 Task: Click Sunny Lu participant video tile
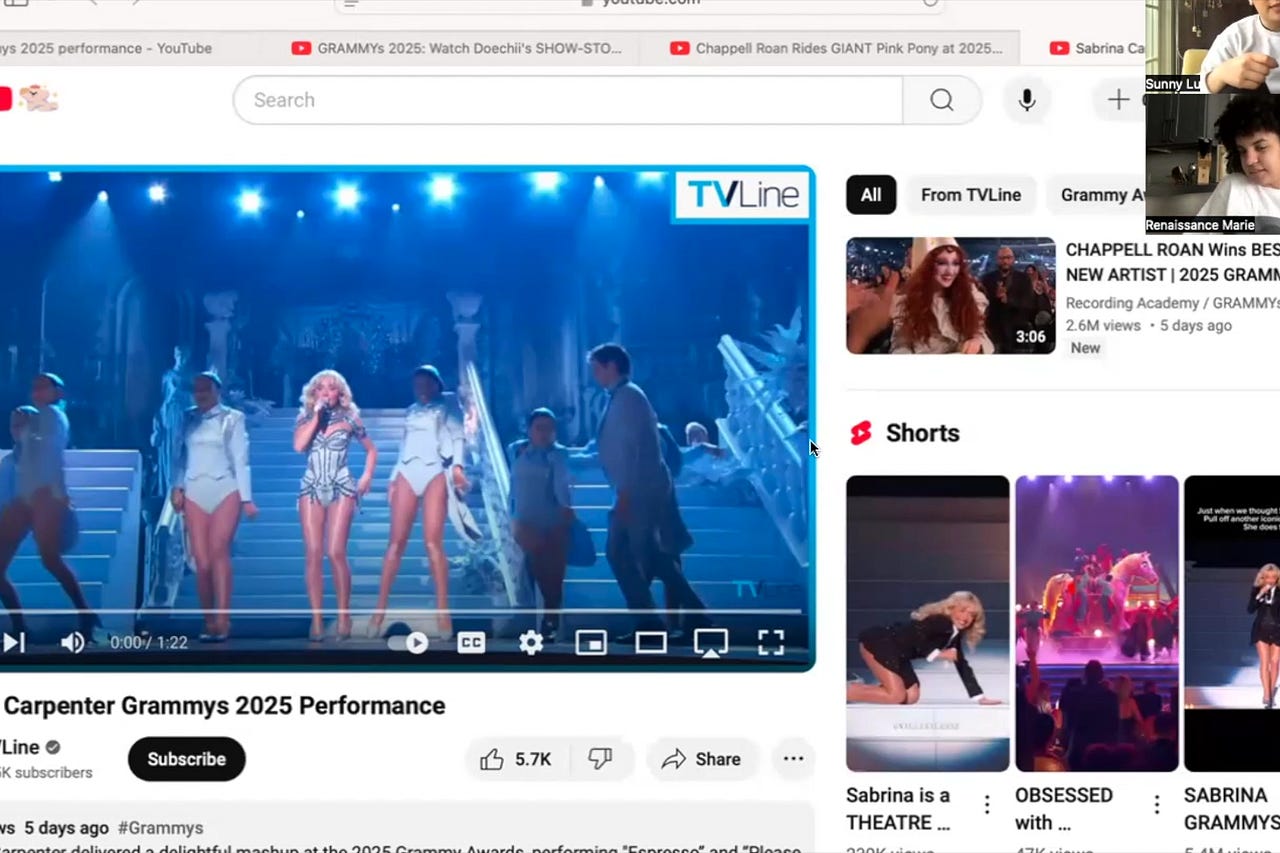tap(1212, 46)
